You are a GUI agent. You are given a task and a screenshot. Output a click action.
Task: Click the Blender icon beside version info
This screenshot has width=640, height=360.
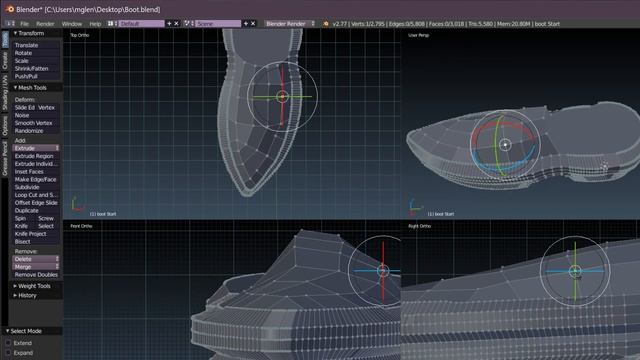[326, 24]
